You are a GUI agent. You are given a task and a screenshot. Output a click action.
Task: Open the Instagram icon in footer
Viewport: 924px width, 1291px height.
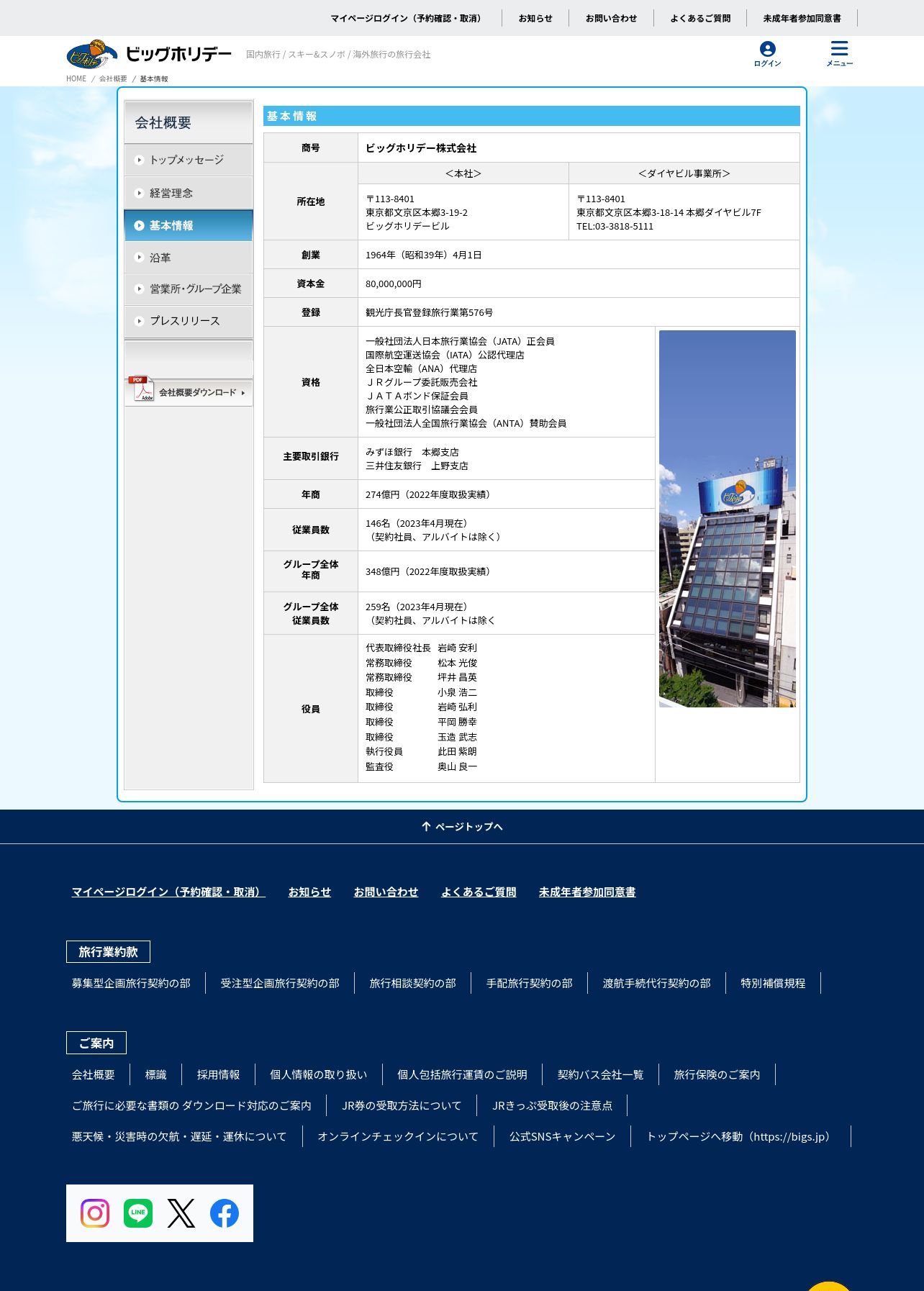95,1213
